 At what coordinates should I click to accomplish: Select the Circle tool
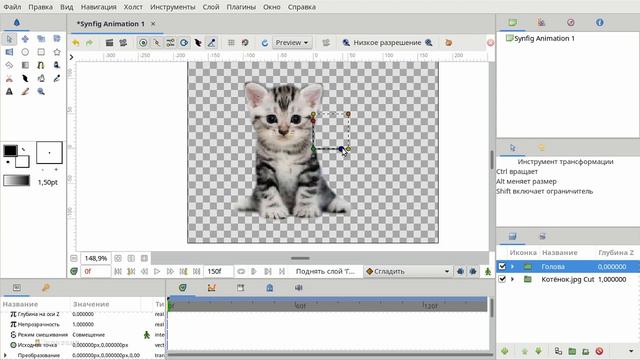point(25,52)
